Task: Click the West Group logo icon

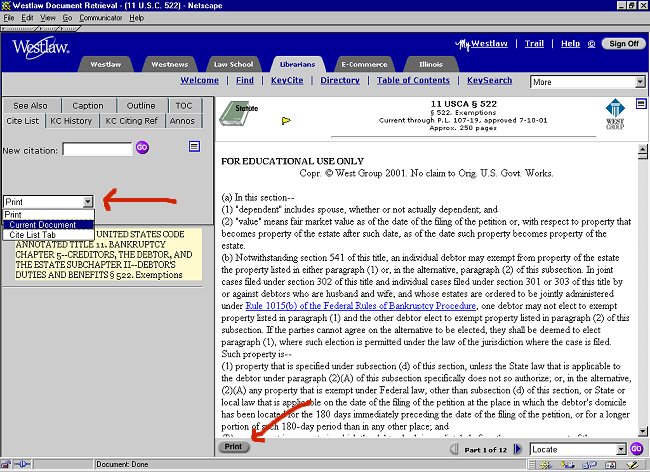Action: point(615,114)
